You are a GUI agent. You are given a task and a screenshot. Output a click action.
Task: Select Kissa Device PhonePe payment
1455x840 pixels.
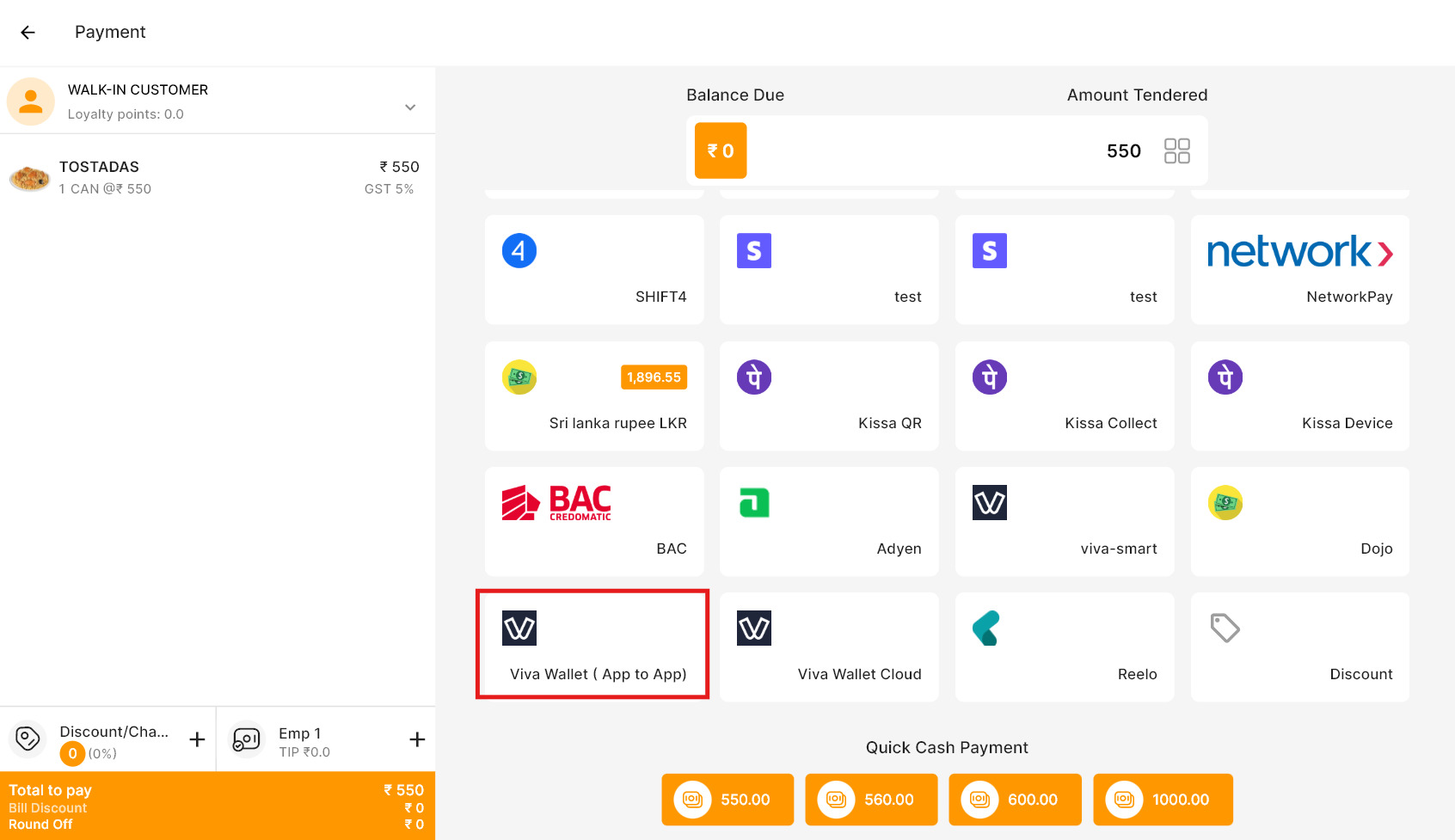click(1299, 396)
